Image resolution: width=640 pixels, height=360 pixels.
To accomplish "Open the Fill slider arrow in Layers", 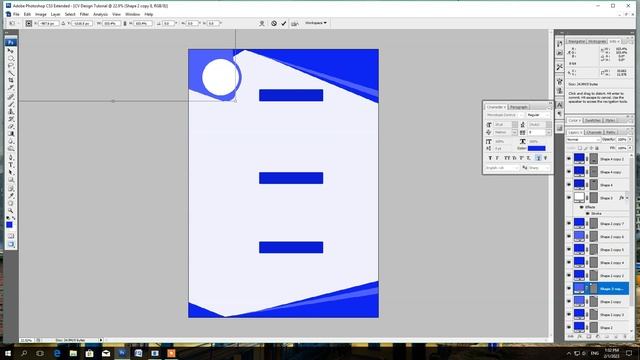I will coord(630,148).
